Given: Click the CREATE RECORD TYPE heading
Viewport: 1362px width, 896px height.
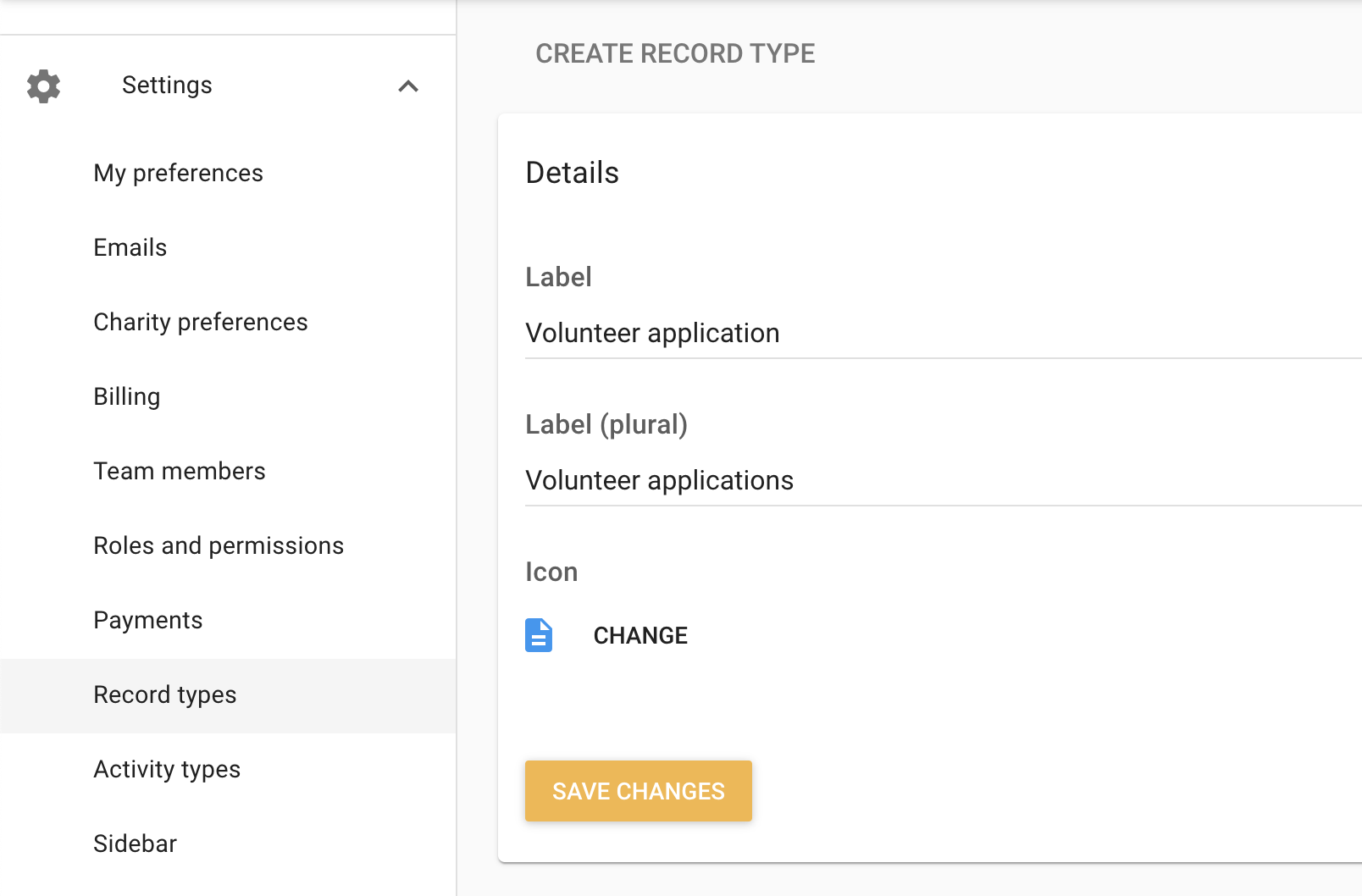Looking at the screenshot, I should pos(675,53).
